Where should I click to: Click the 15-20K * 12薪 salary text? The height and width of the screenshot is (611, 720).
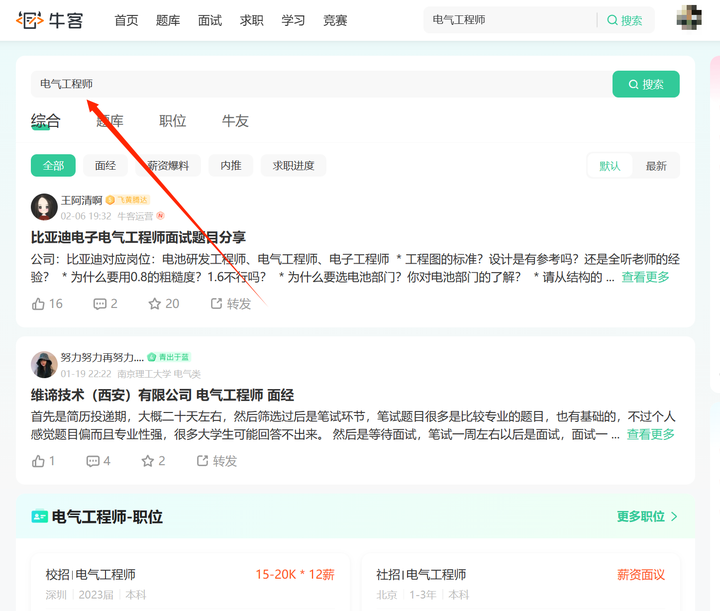tap(295, 575)
